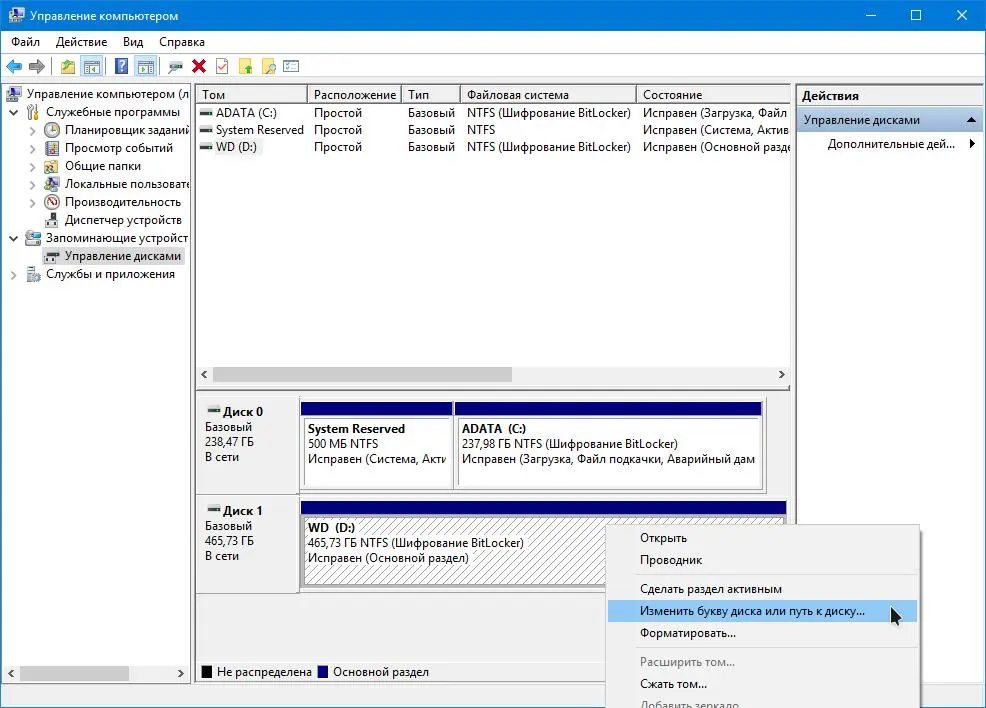Open help via blue question mark icon
The image size is (986, 708).
click(121, 66)
